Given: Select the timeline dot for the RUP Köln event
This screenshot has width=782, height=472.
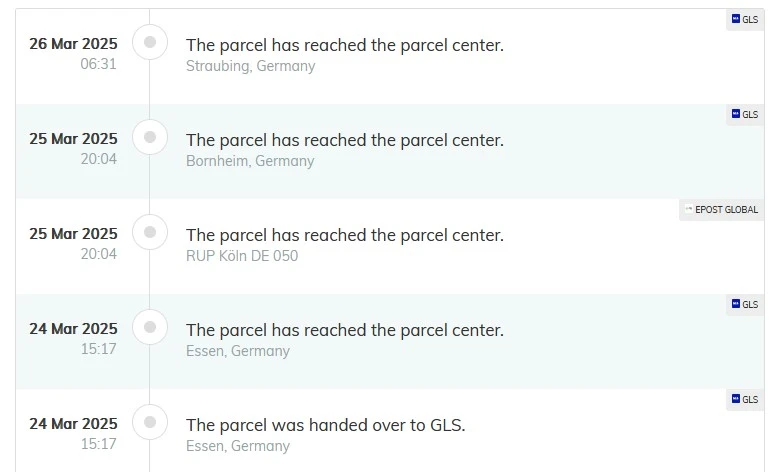Looking at the screenshot, I should point(150,232).
